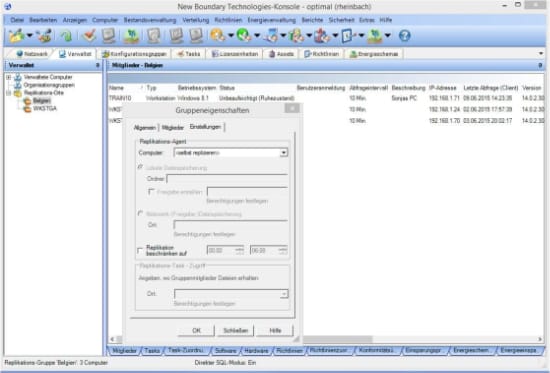This screenshot has width=550, height=373.
Task: Open the Computer dropdown in Replikations-Agent
Action: pos(283,153)
